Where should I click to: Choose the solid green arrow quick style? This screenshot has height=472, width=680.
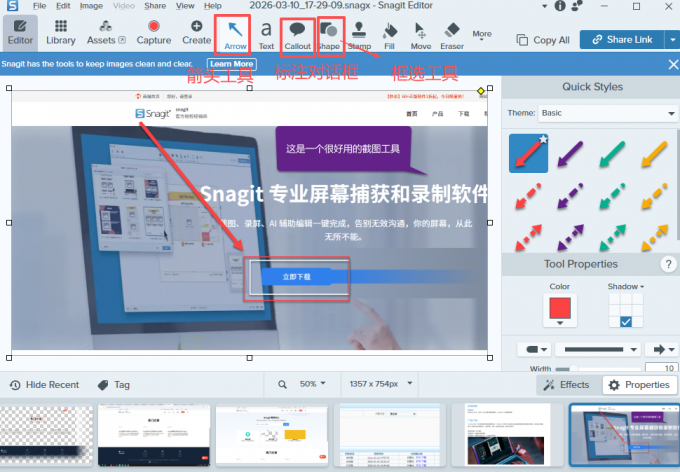tap(612, 154)
